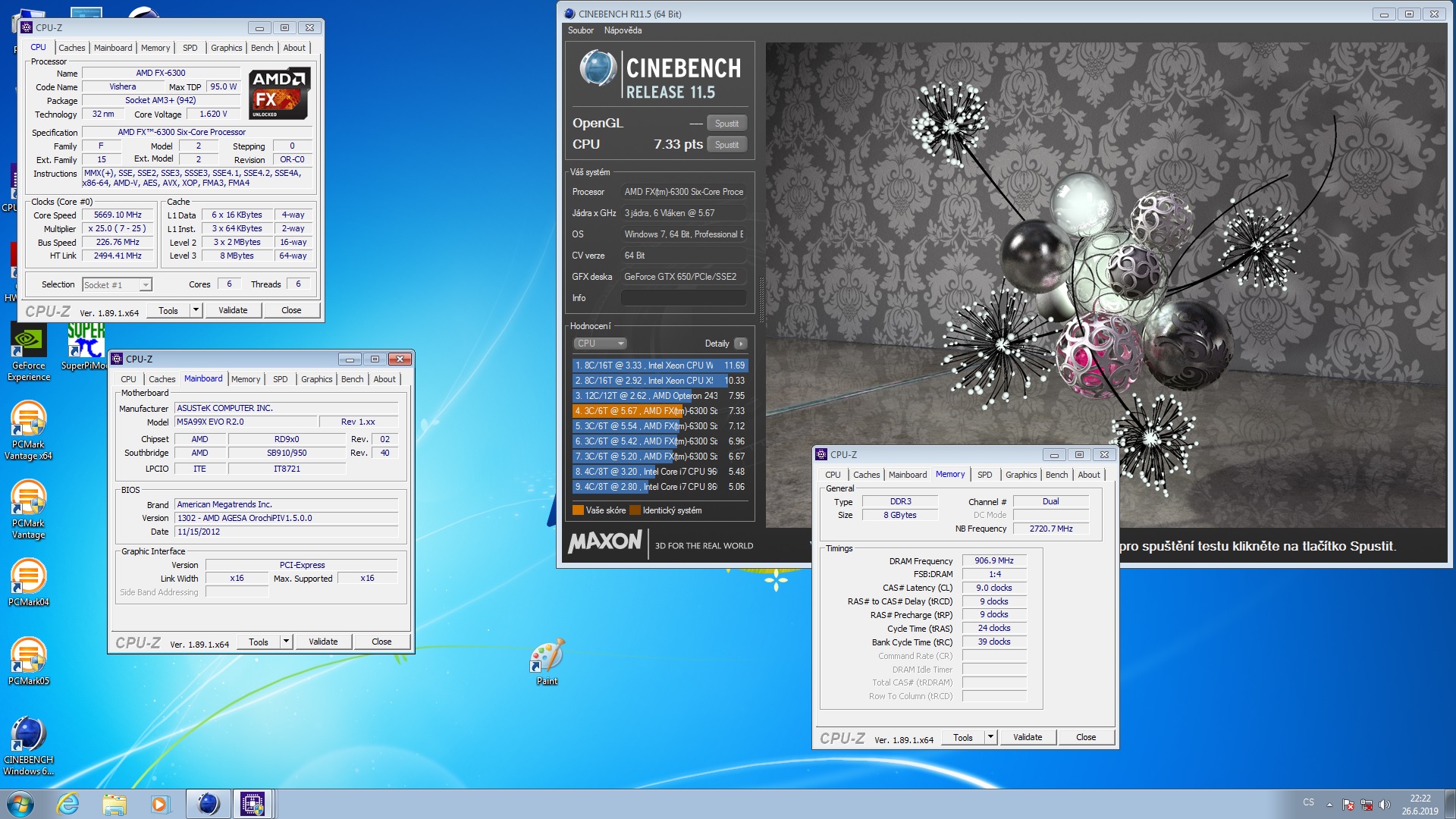
Task: Expand Tools arrow in CPU-Z CPU window
Action: pos(196,310)
